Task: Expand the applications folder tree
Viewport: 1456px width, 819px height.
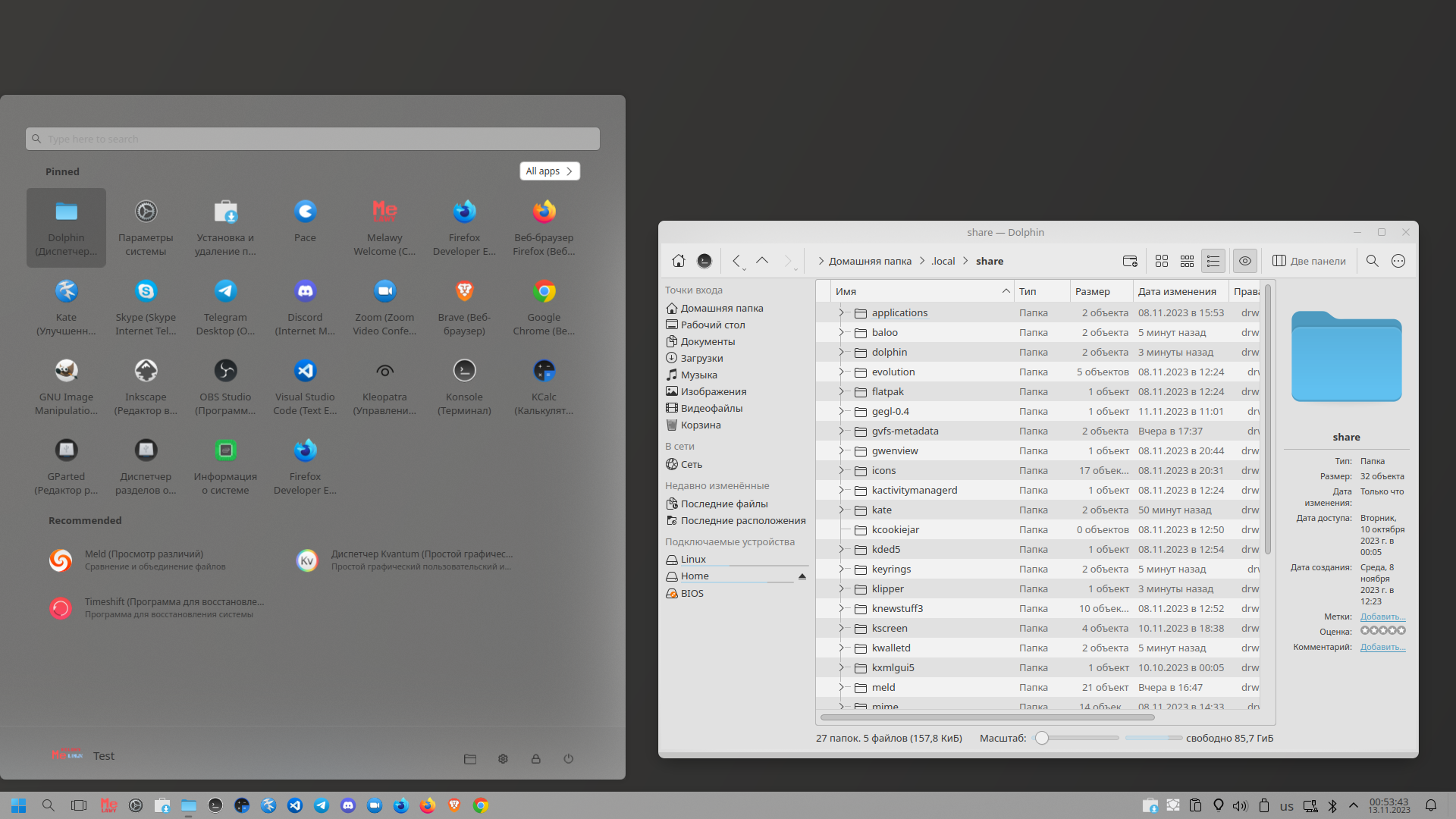Action: pyautogui.click(x=840, y=312)
